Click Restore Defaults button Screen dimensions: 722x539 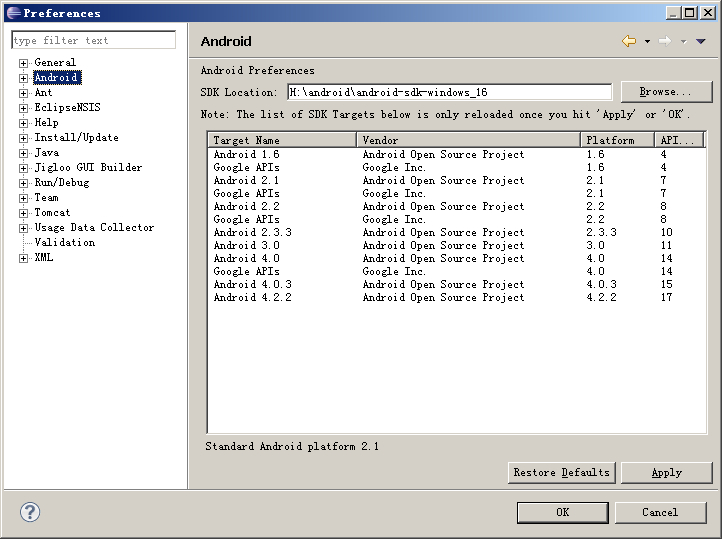(561, 473)
